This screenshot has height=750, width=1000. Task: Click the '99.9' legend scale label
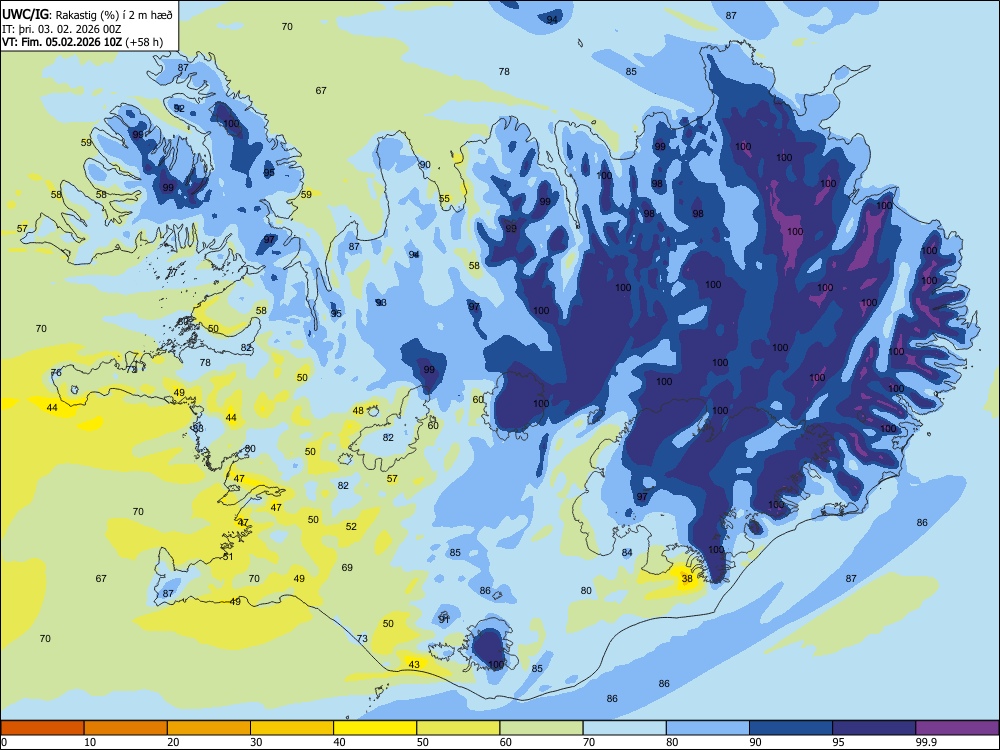926,742
